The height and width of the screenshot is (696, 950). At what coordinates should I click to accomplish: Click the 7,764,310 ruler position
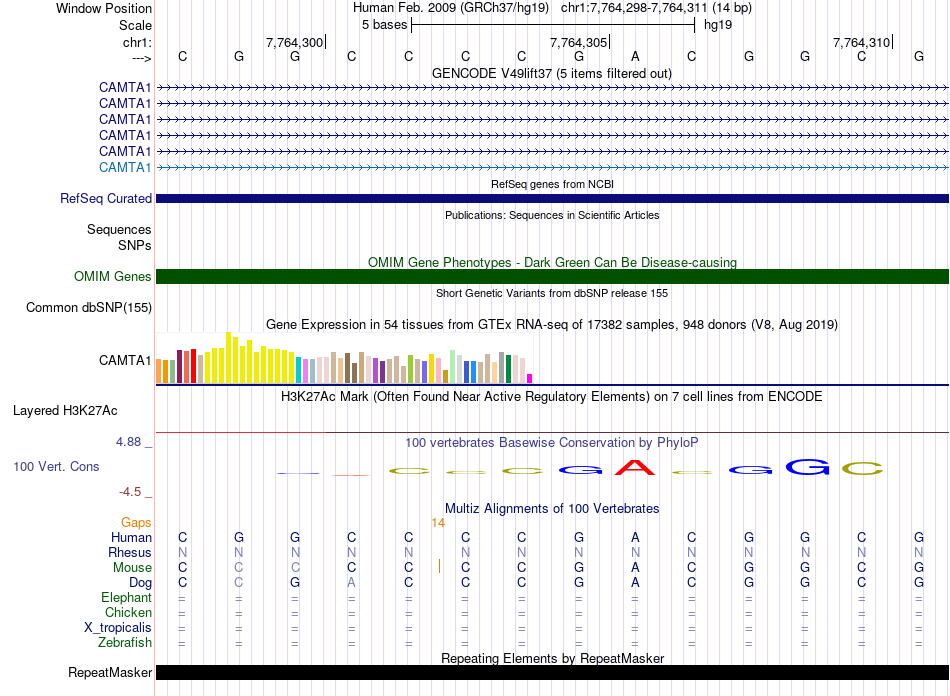click(862, 42)
